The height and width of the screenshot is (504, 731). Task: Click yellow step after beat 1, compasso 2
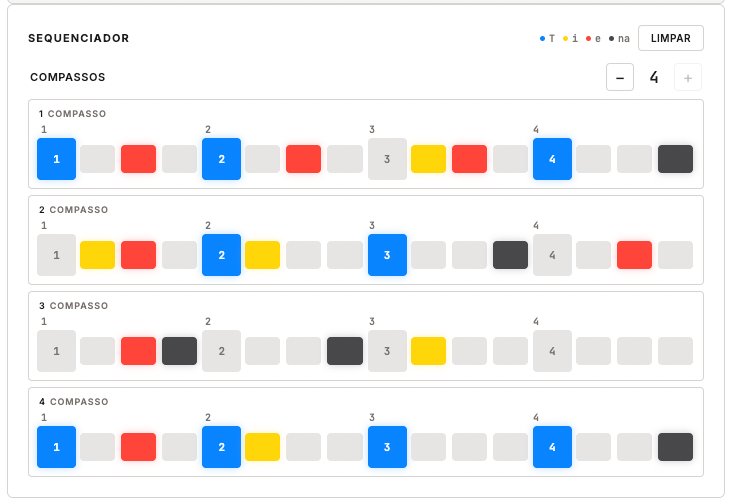(98, 255)
